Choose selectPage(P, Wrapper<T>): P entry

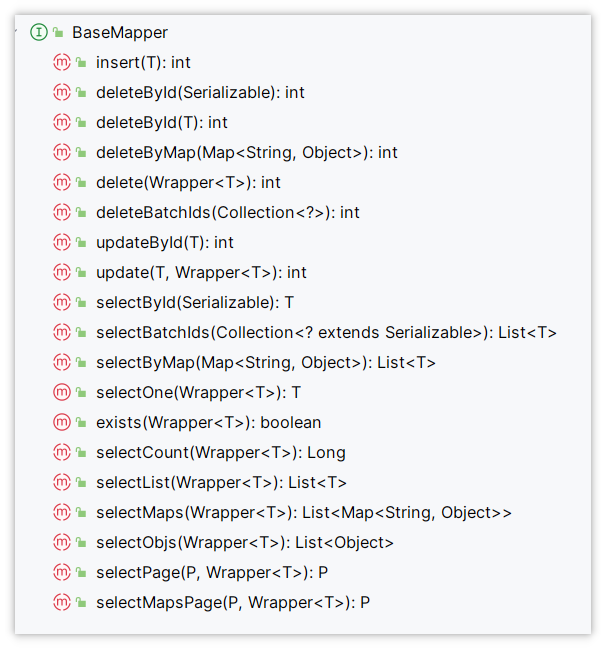[212, 572]
